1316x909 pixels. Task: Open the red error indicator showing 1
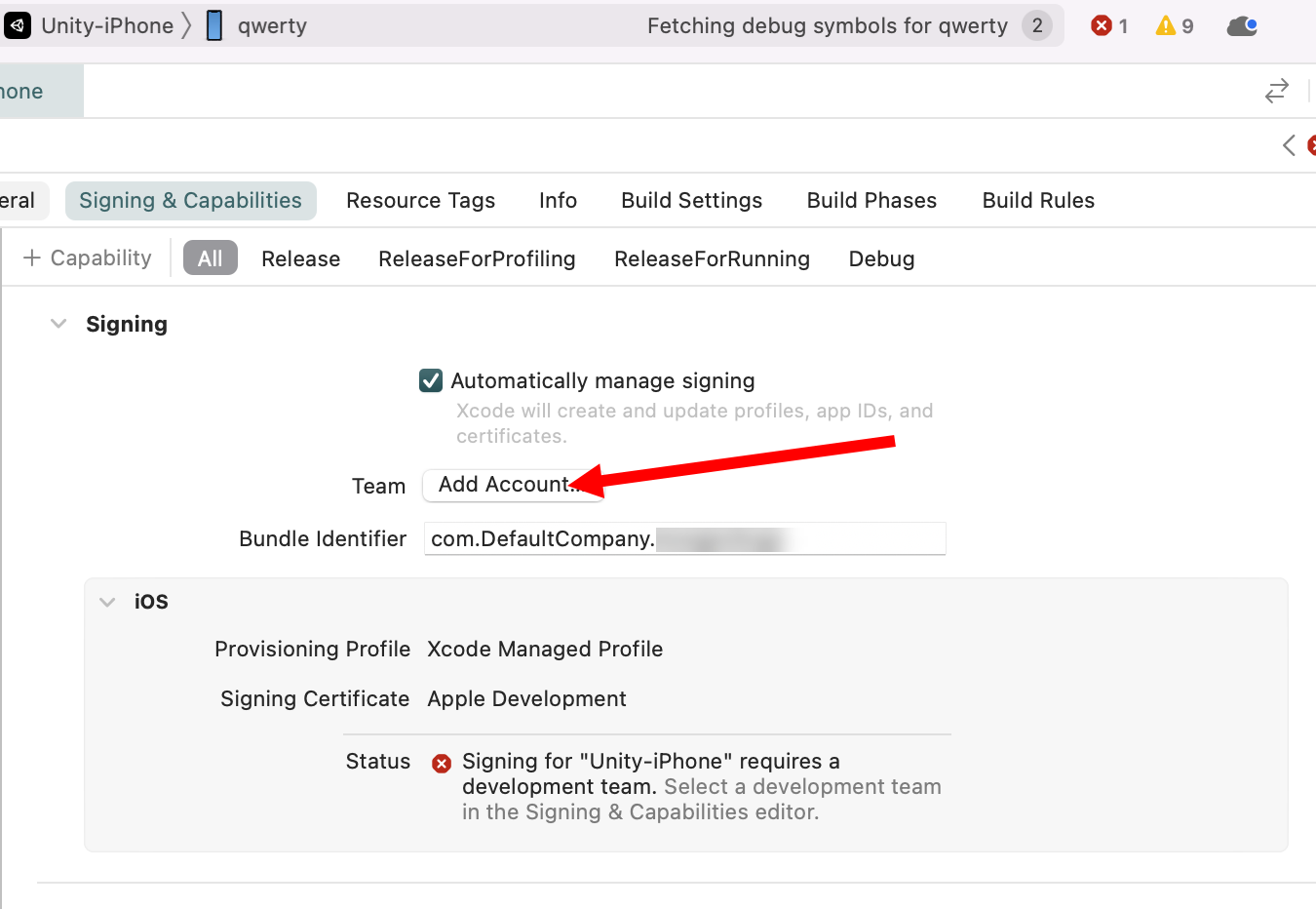pyautogui.click(x=1109, y=25)
